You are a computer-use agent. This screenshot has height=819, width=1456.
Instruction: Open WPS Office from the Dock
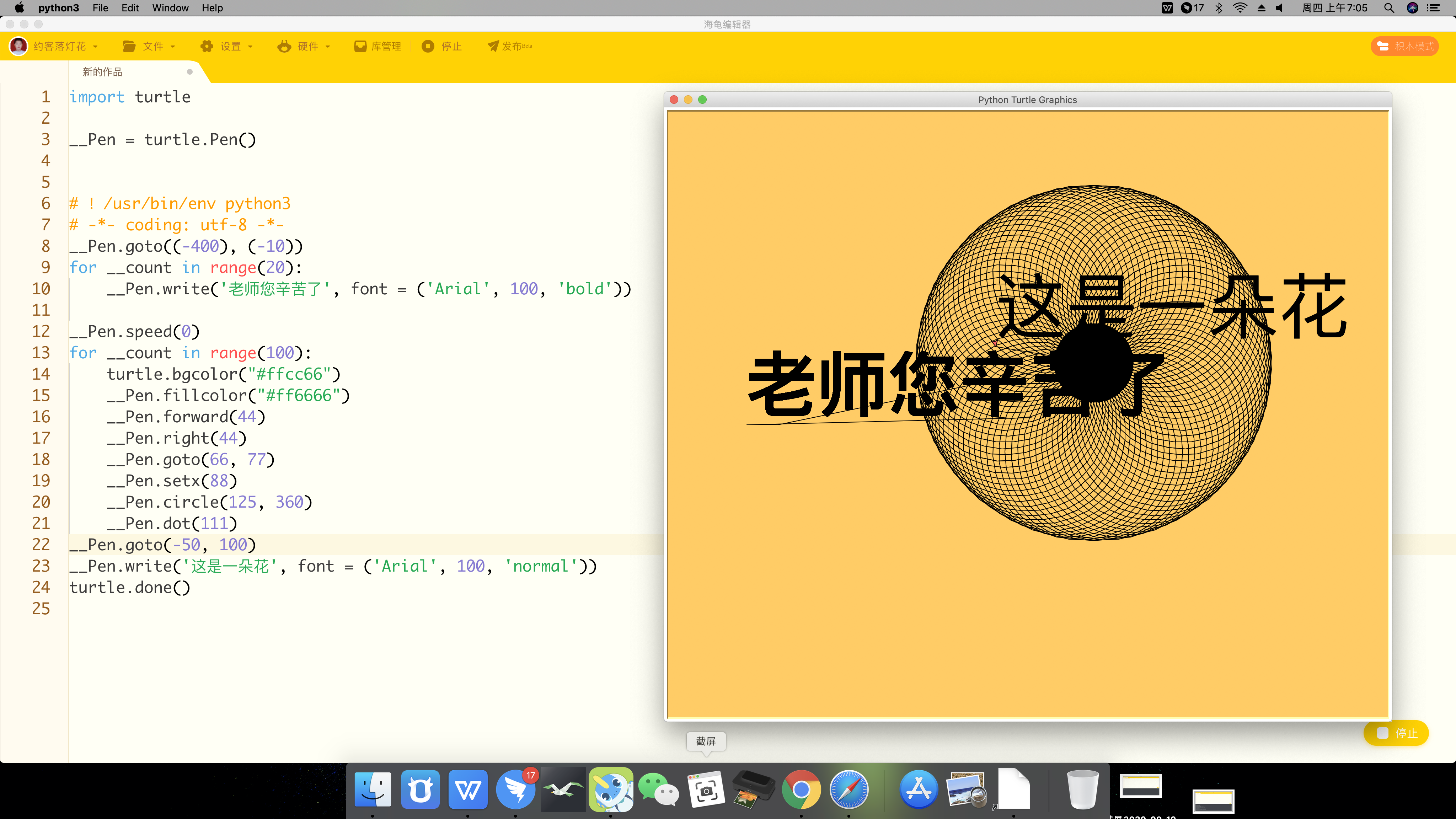point(467,789)
